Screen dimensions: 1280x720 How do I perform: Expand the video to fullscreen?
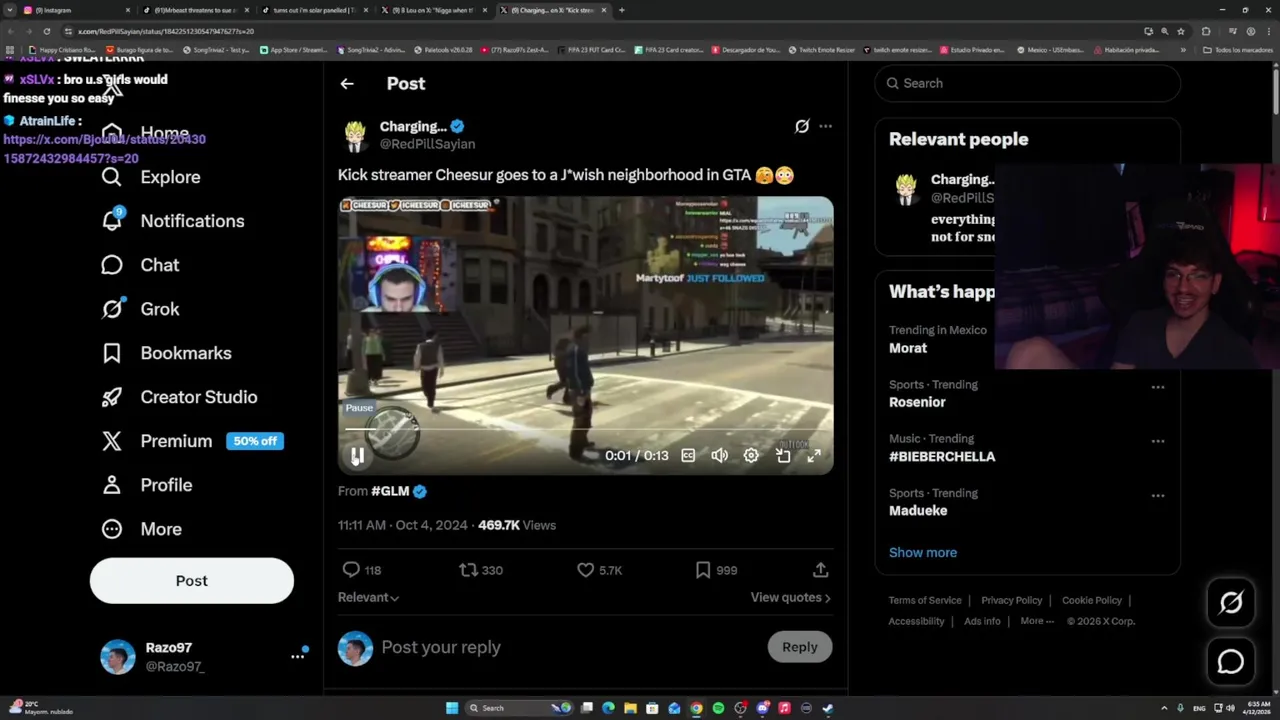(814, 456)
